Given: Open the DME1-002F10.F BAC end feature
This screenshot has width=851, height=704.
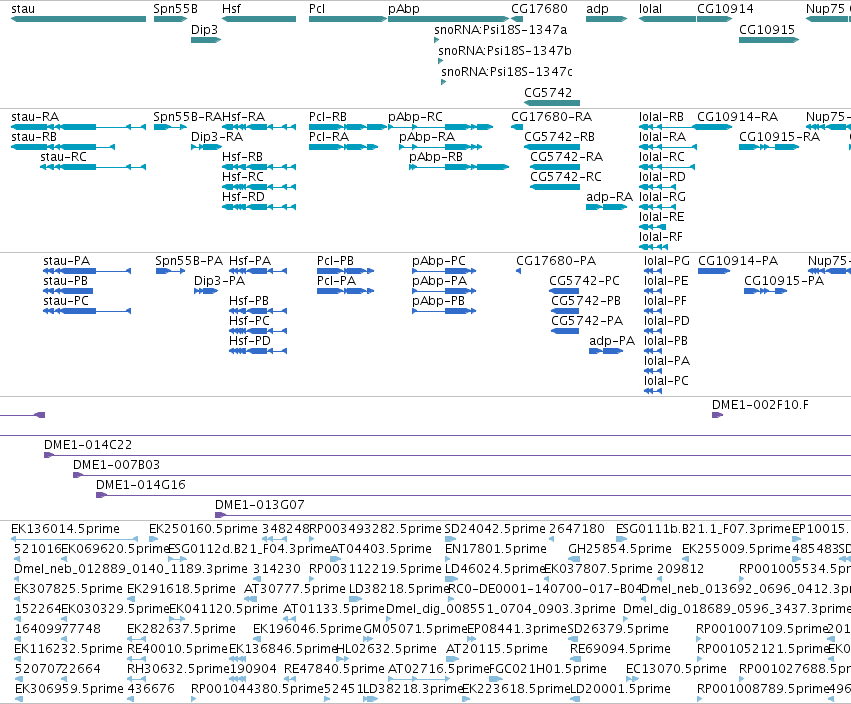Looking at the screenshot, I should coord(717,415).
